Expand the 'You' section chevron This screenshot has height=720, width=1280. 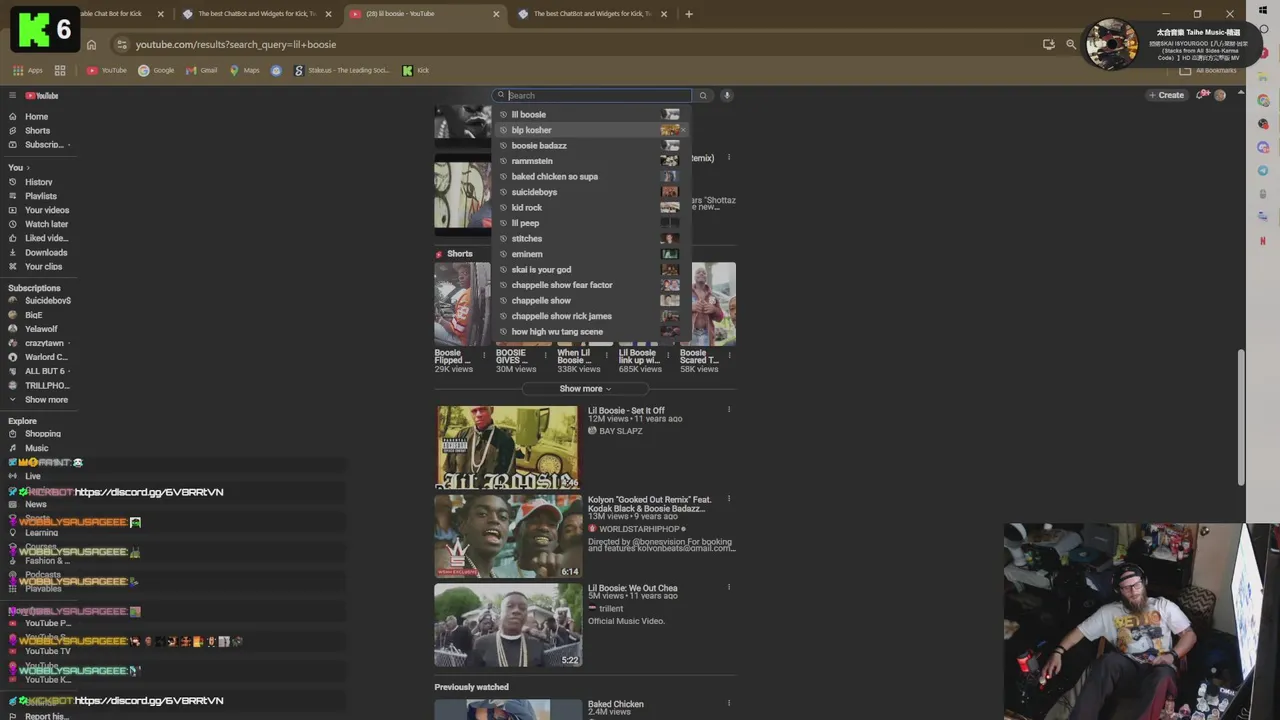(28, 168)
